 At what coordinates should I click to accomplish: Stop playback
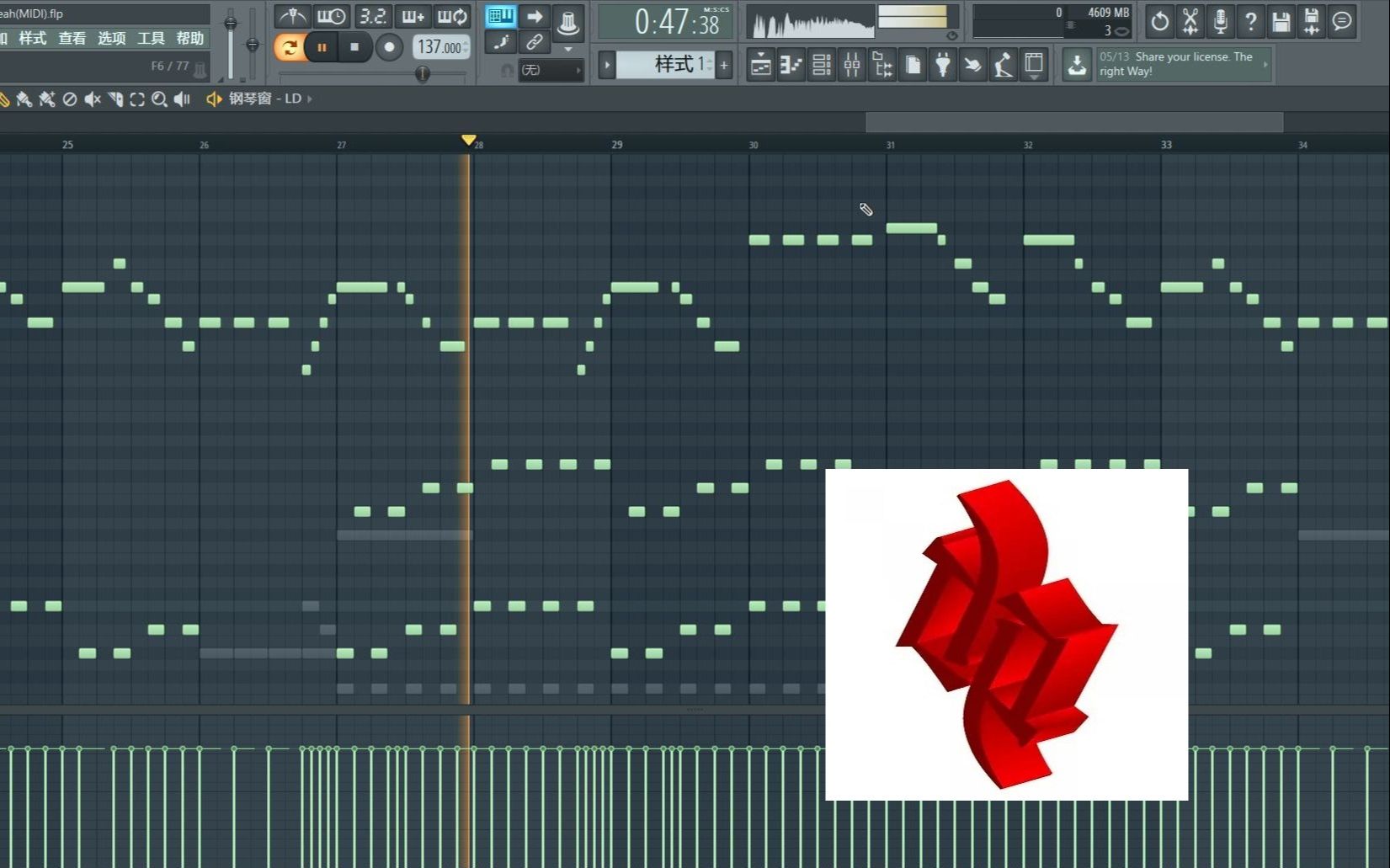(354, 47)
